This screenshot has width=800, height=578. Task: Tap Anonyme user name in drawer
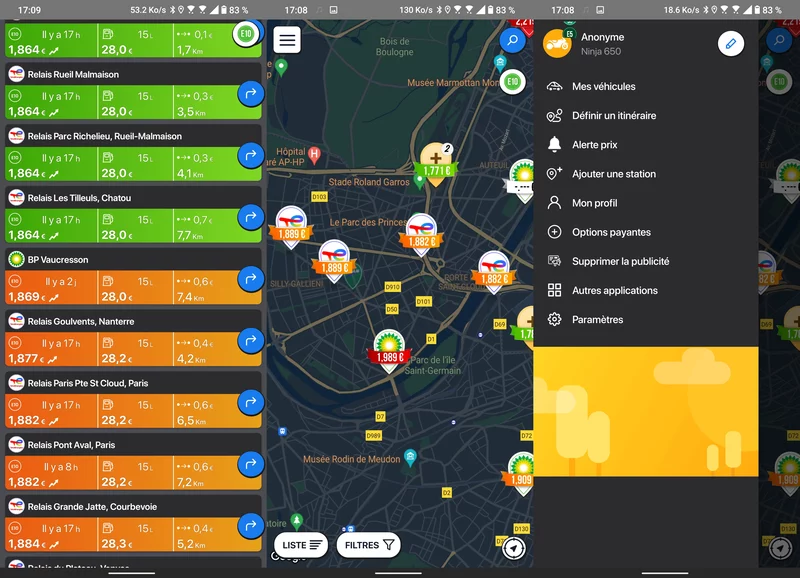pyautogui.click(x=602, y=37)
